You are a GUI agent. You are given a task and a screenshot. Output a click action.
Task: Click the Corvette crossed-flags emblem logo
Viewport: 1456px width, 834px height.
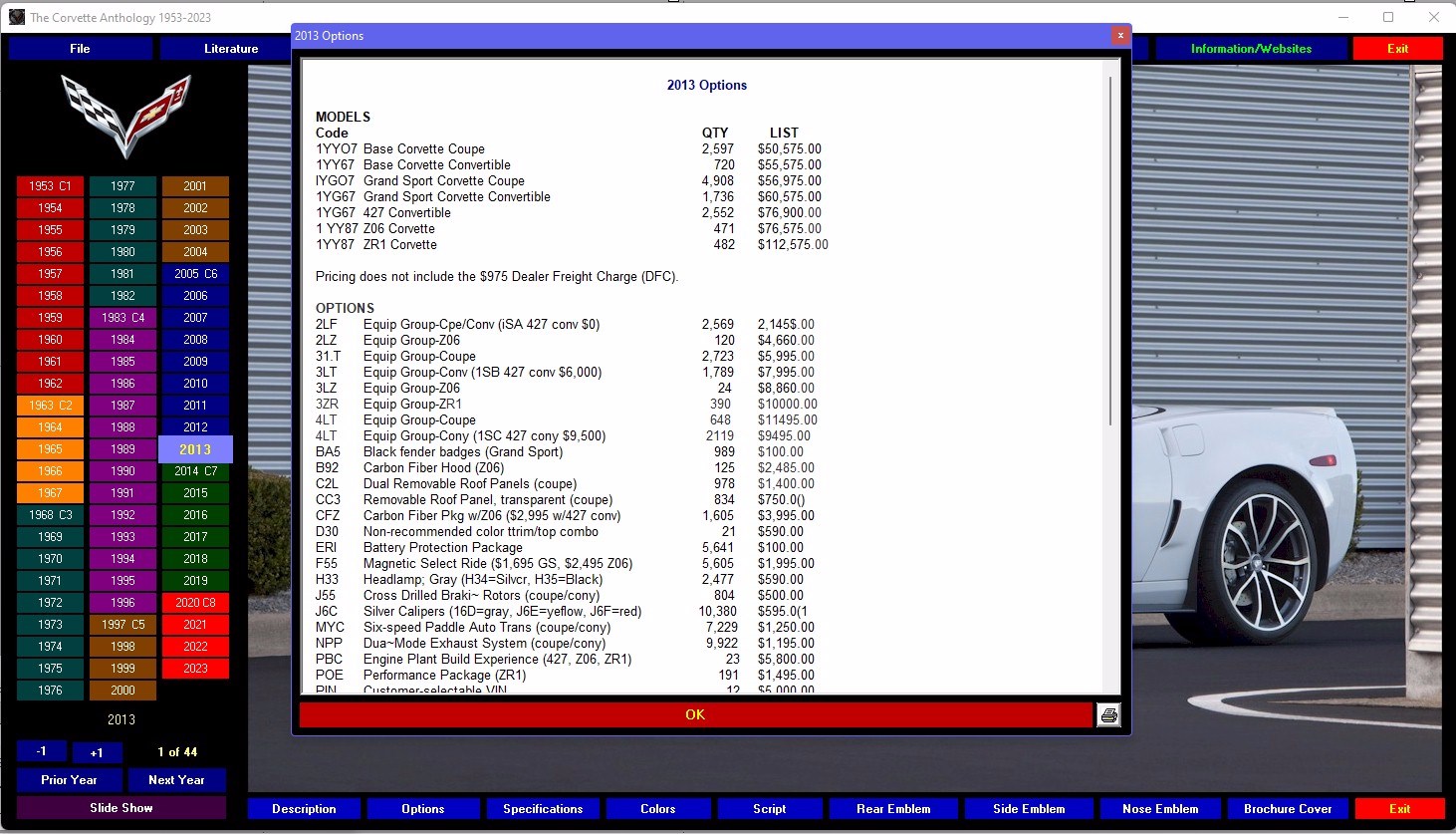click(125, 115)
